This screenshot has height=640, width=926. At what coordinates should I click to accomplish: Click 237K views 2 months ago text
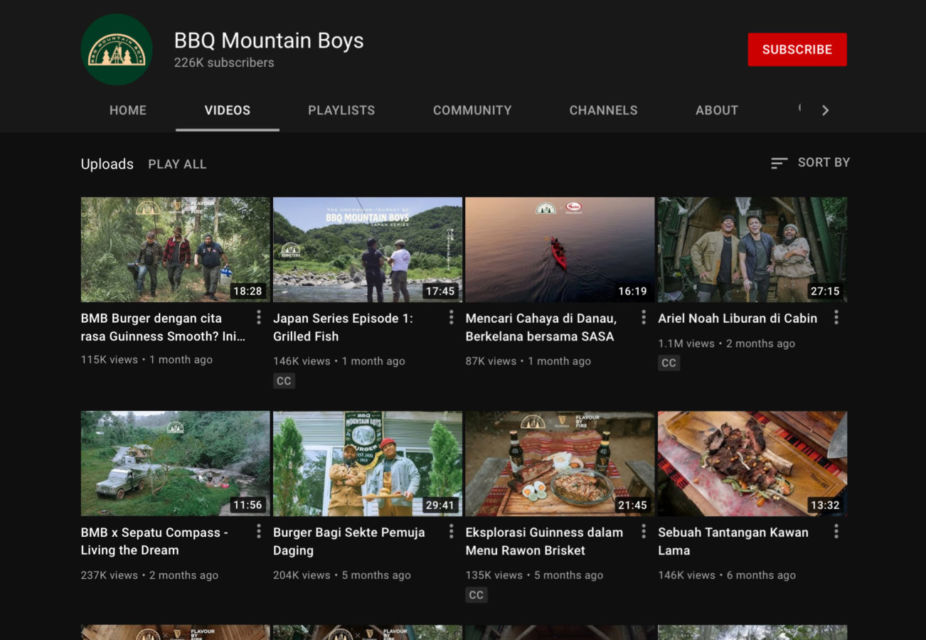[149, 575]
